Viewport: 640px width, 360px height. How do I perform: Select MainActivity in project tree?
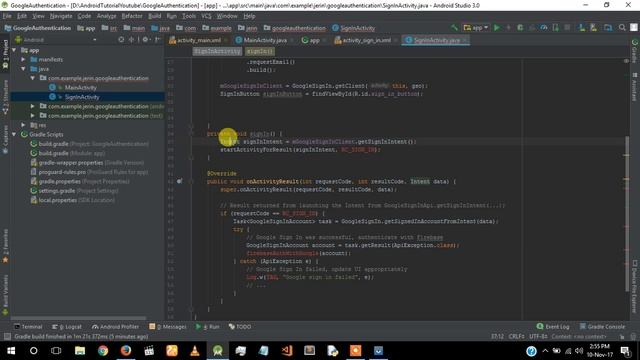tap(80, 87)
